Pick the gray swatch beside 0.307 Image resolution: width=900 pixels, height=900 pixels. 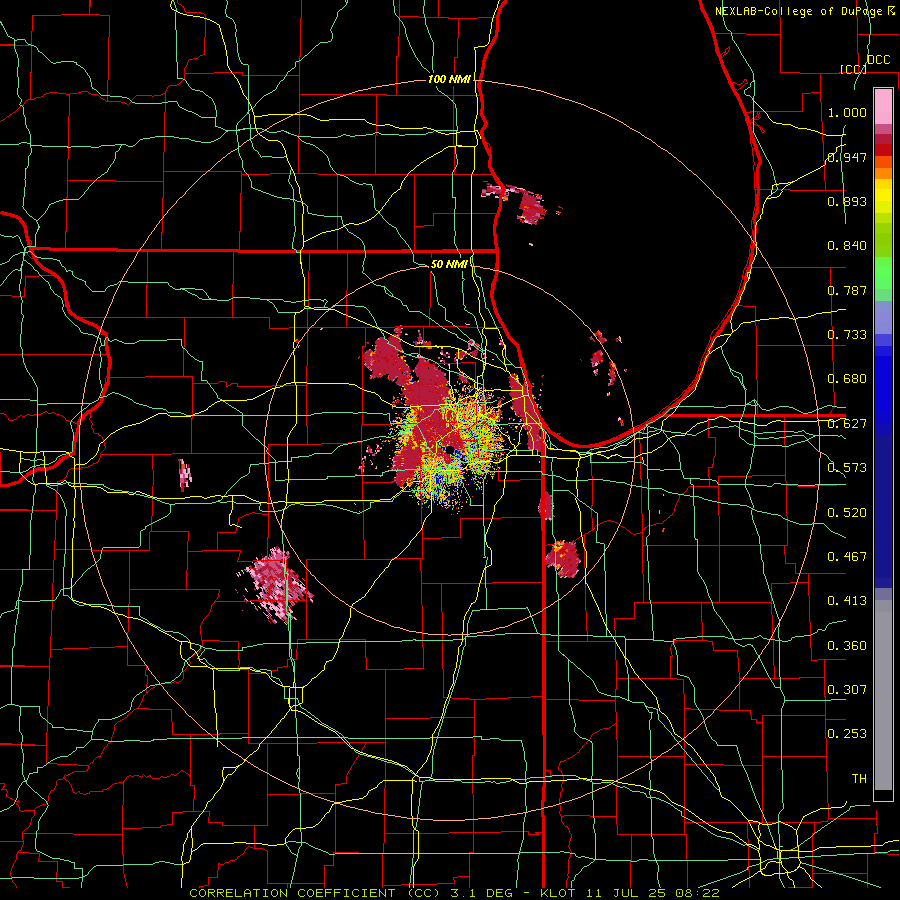[x=883, y=695]
